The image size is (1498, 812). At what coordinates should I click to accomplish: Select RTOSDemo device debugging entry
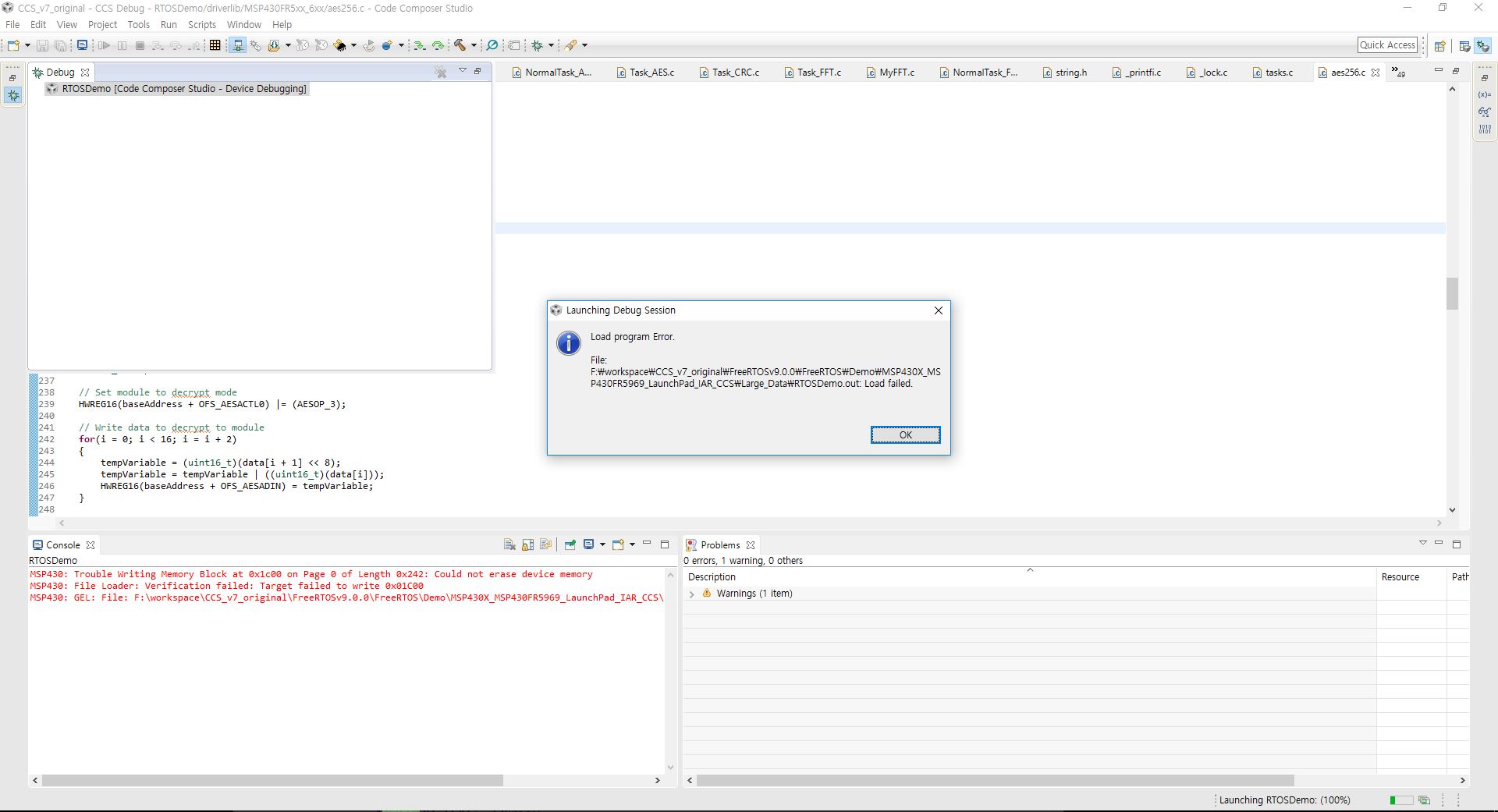[177, 89]
